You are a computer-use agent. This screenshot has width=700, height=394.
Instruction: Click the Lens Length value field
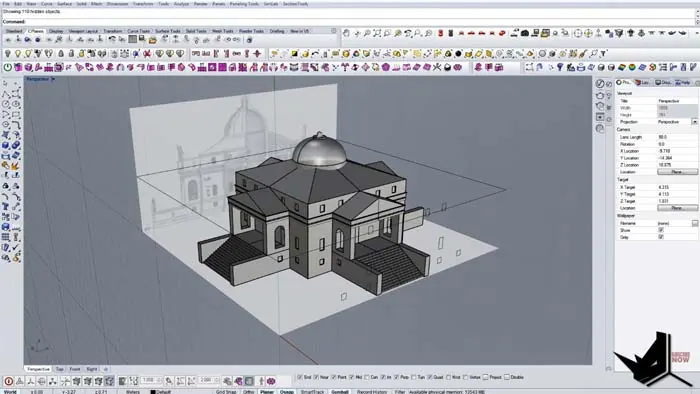(x=677, y=137)
